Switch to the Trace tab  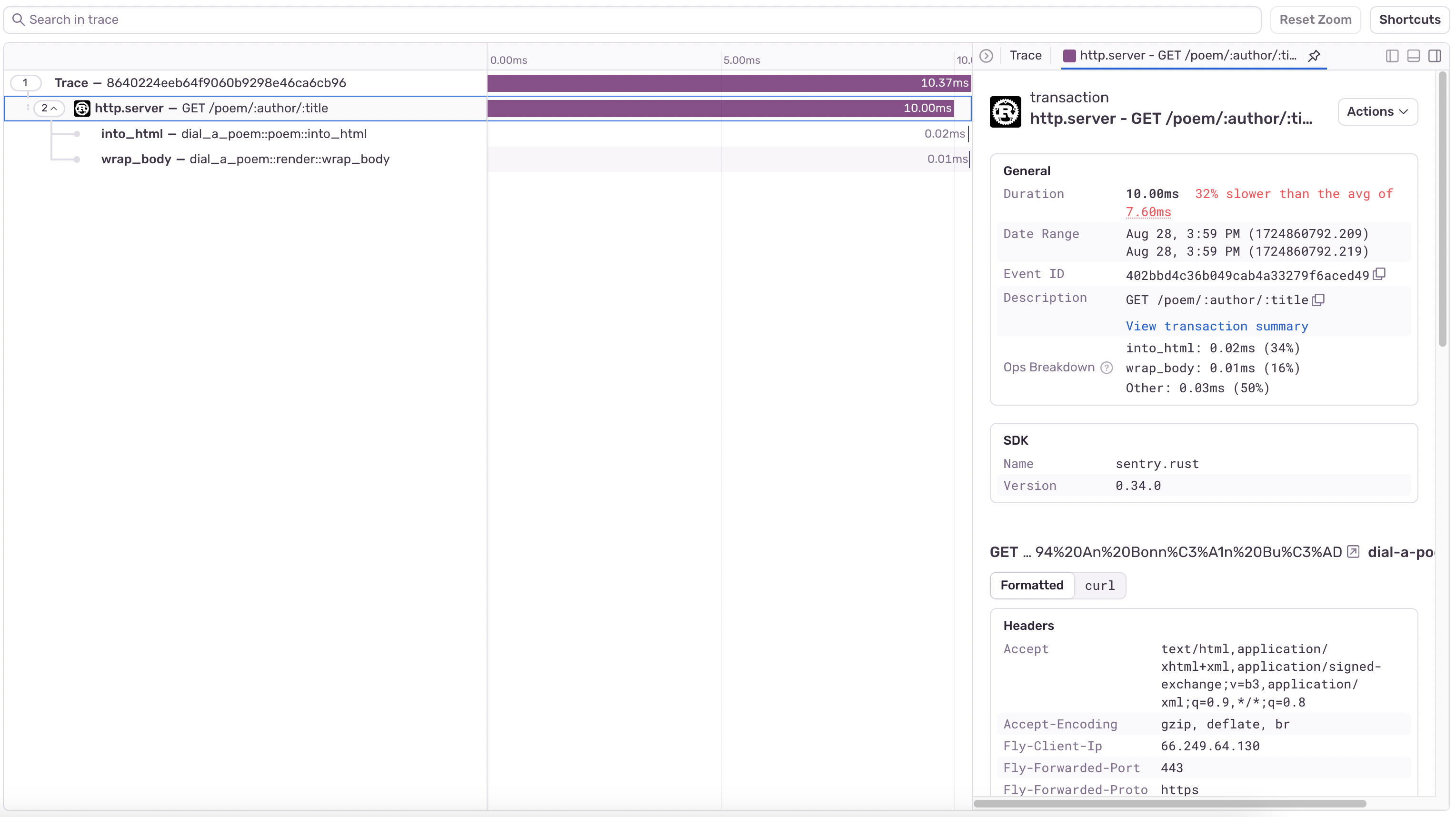(x=1025, y=55)
